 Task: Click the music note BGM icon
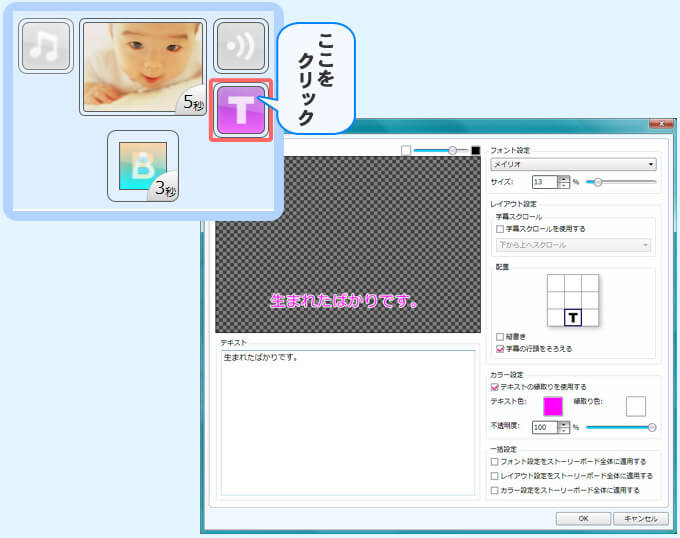pyautogui.click(x=46, y=46)
